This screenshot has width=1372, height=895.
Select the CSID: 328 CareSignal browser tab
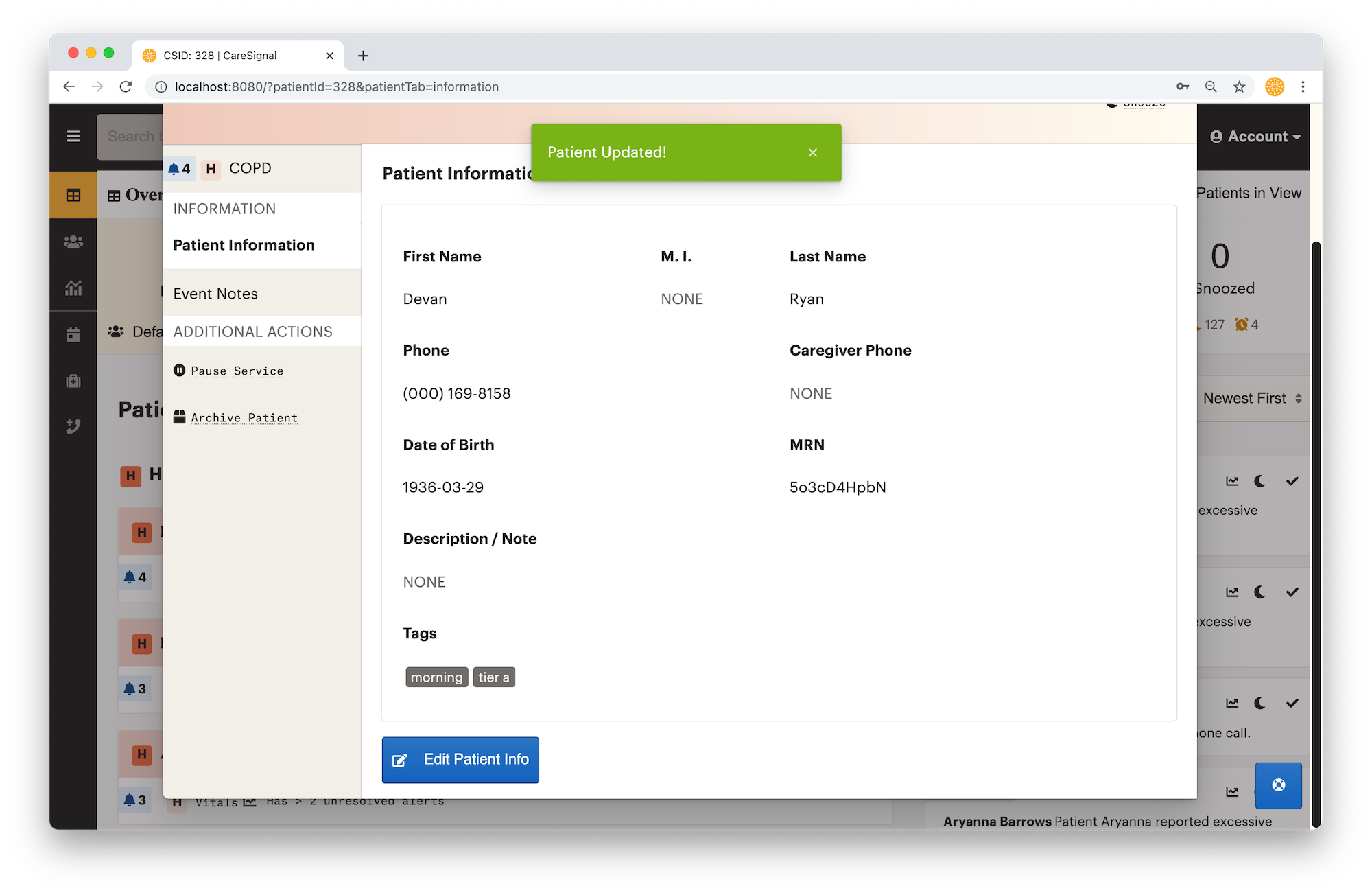coord(237,56)
